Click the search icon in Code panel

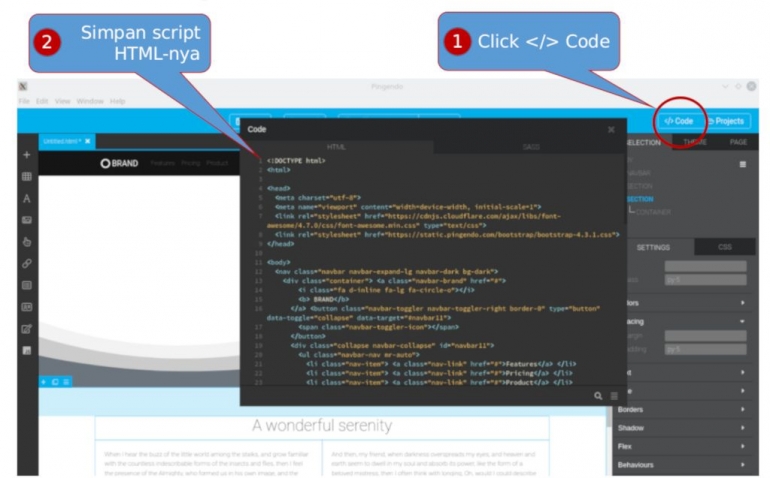(x=598, y=395)
